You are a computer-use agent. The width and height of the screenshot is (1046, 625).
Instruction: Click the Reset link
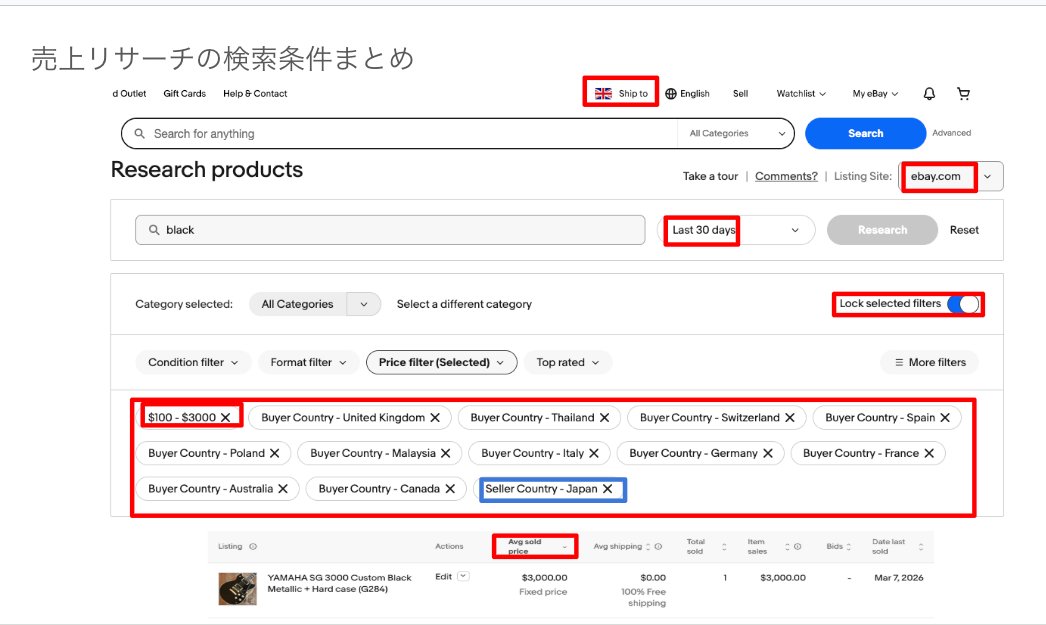pyautogui.click(x=964, y=230)
